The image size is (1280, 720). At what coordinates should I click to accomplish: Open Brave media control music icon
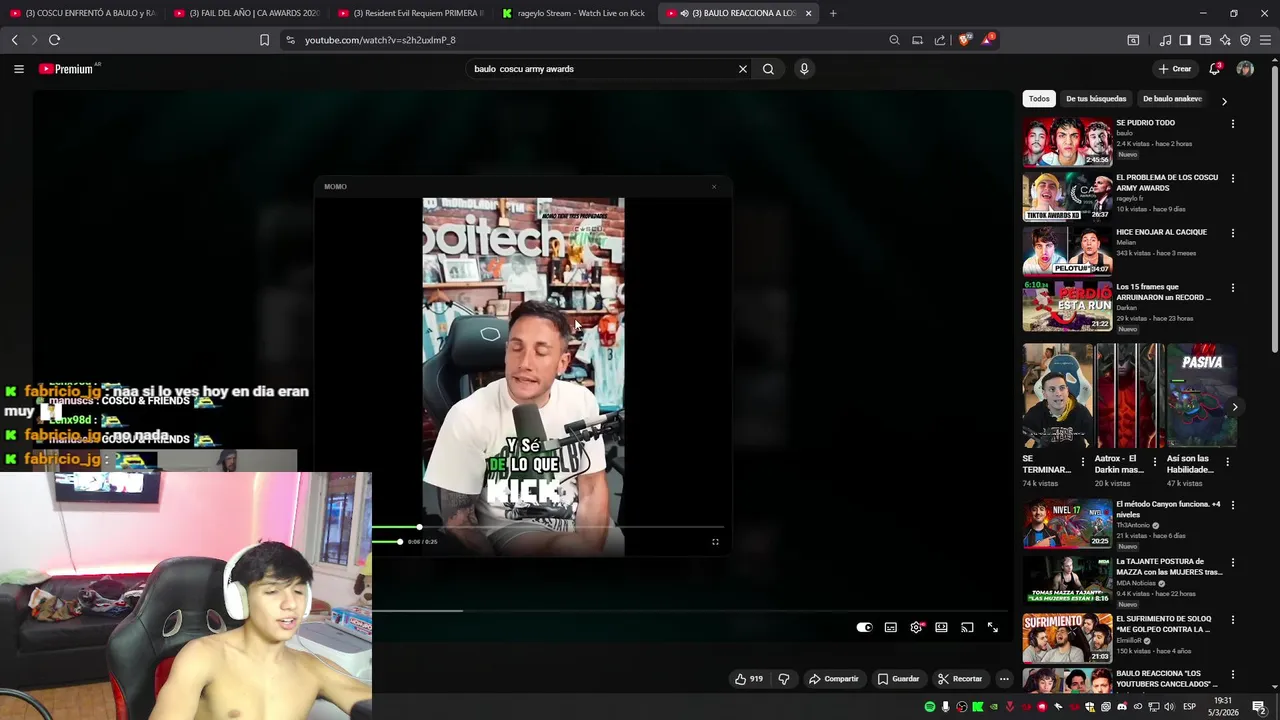(1165, 40)
